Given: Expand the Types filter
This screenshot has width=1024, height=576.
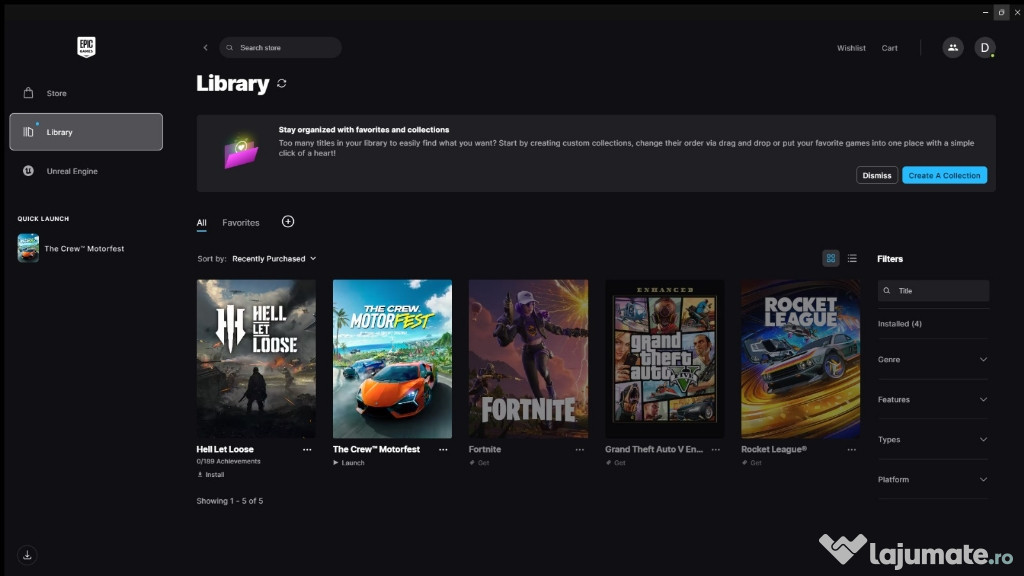Looking at the screenshot, I should pyautogui.click(x=933, y=440).
